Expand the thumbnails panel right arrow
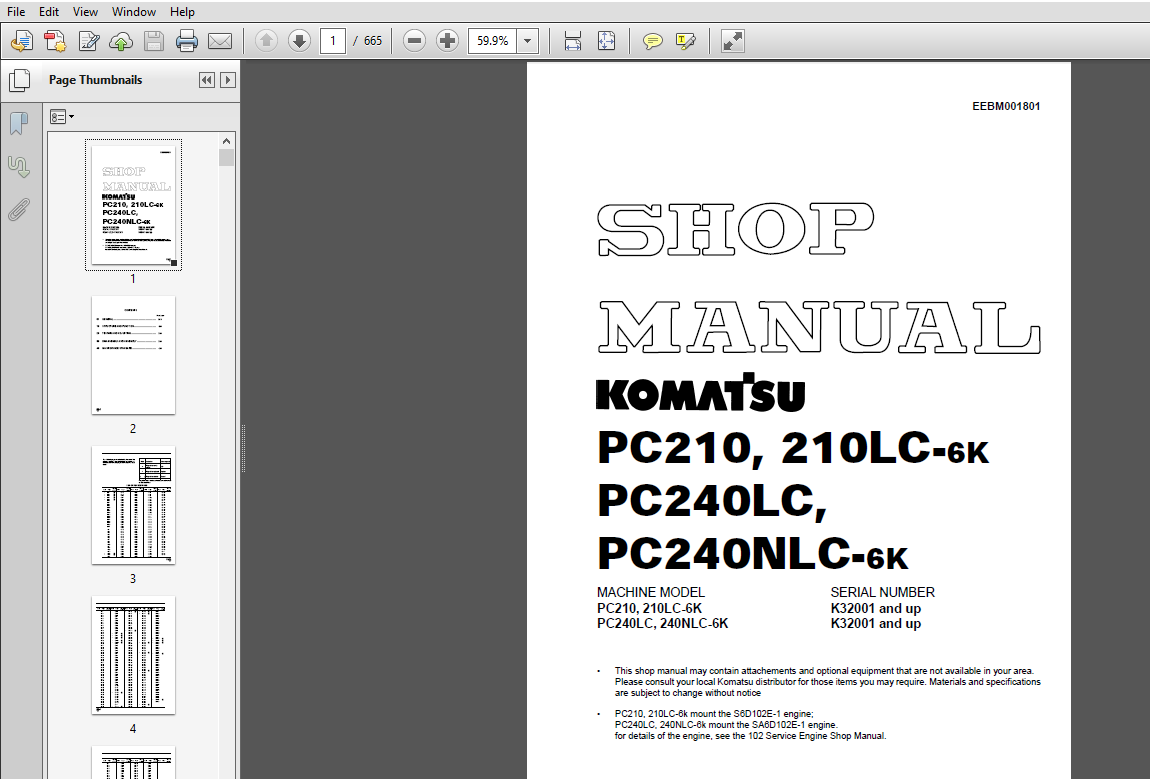The height and width of the screenshot is (779, 1150). coord(228,80)
